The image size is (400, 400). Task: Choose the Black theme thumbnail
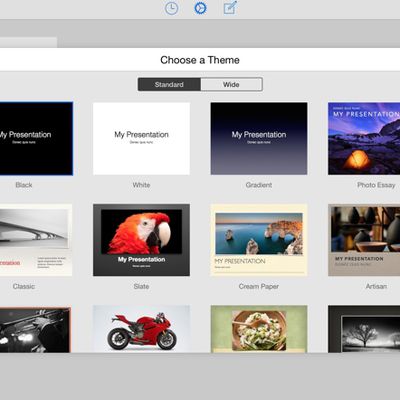(36, 139)
